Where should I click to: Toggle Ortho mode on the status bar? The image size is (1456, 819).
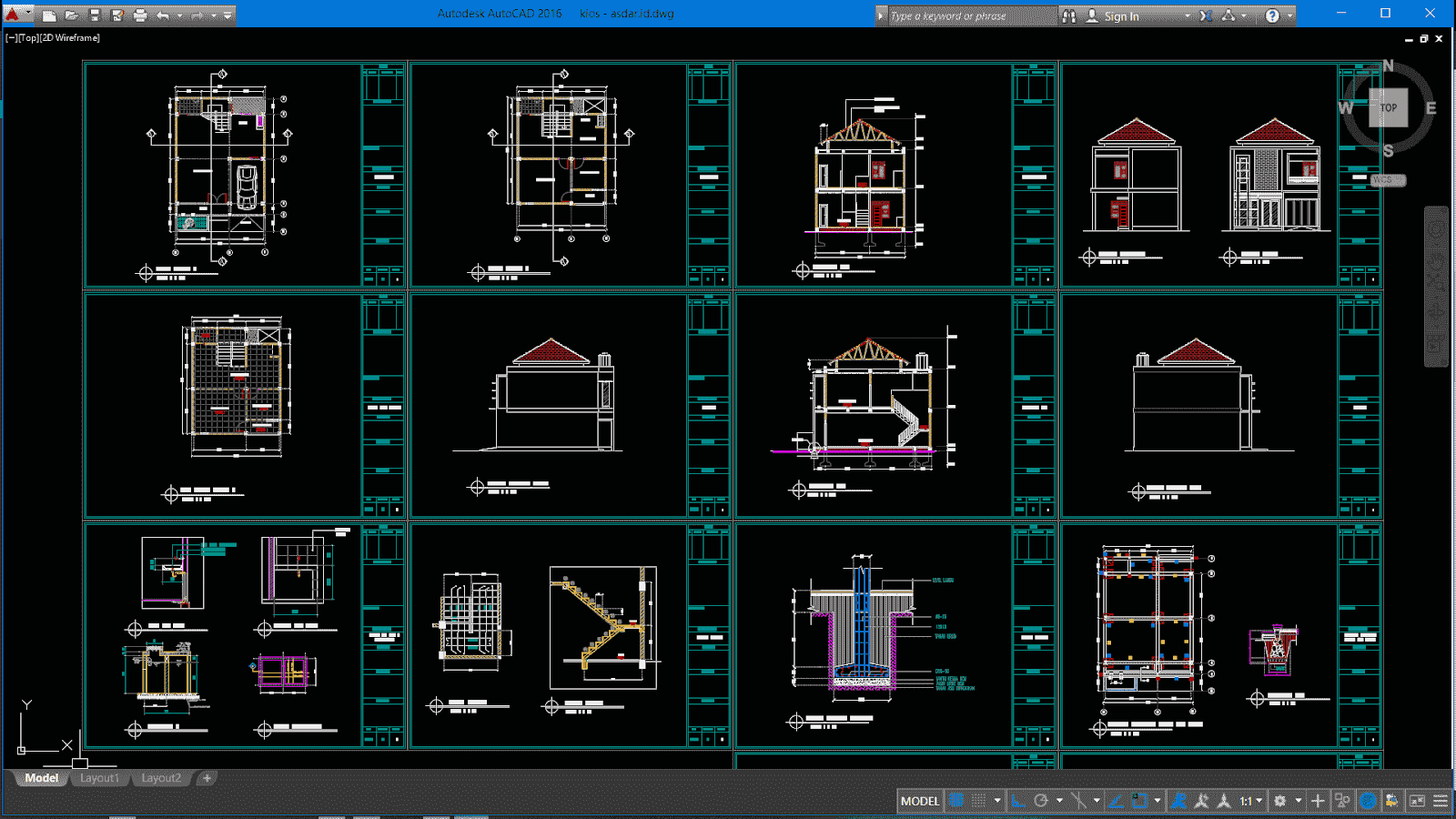click(1017, 801)
